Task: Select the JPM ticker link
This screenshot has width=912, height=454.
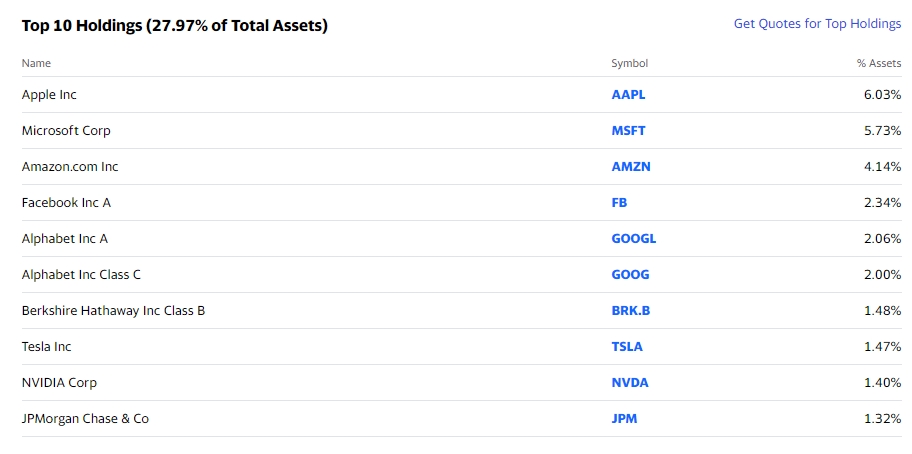Action: coord(624,419)
